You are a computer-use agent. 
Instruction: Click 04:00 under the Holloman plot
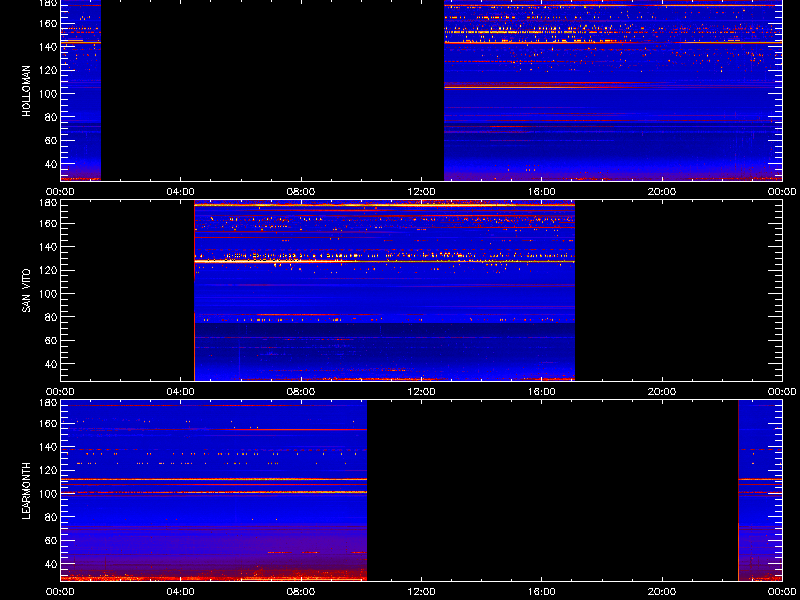(x=181, y=192)
